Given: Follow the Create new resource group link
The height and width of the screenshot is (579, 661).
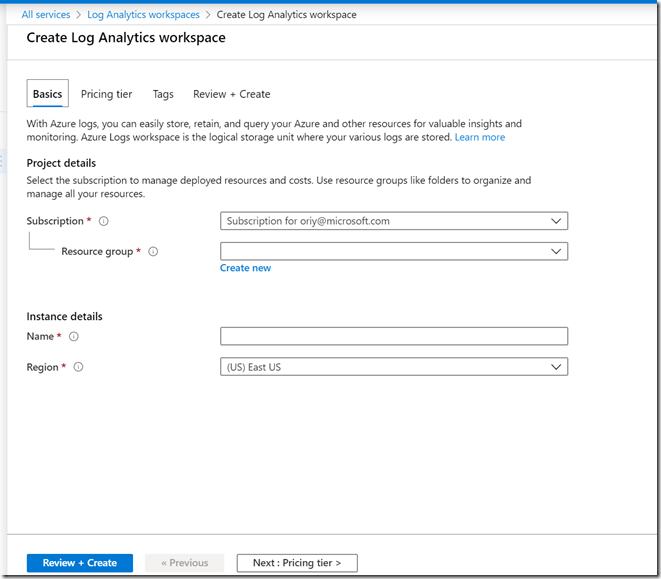Looking at the screenshot, I should click(245, 268).
